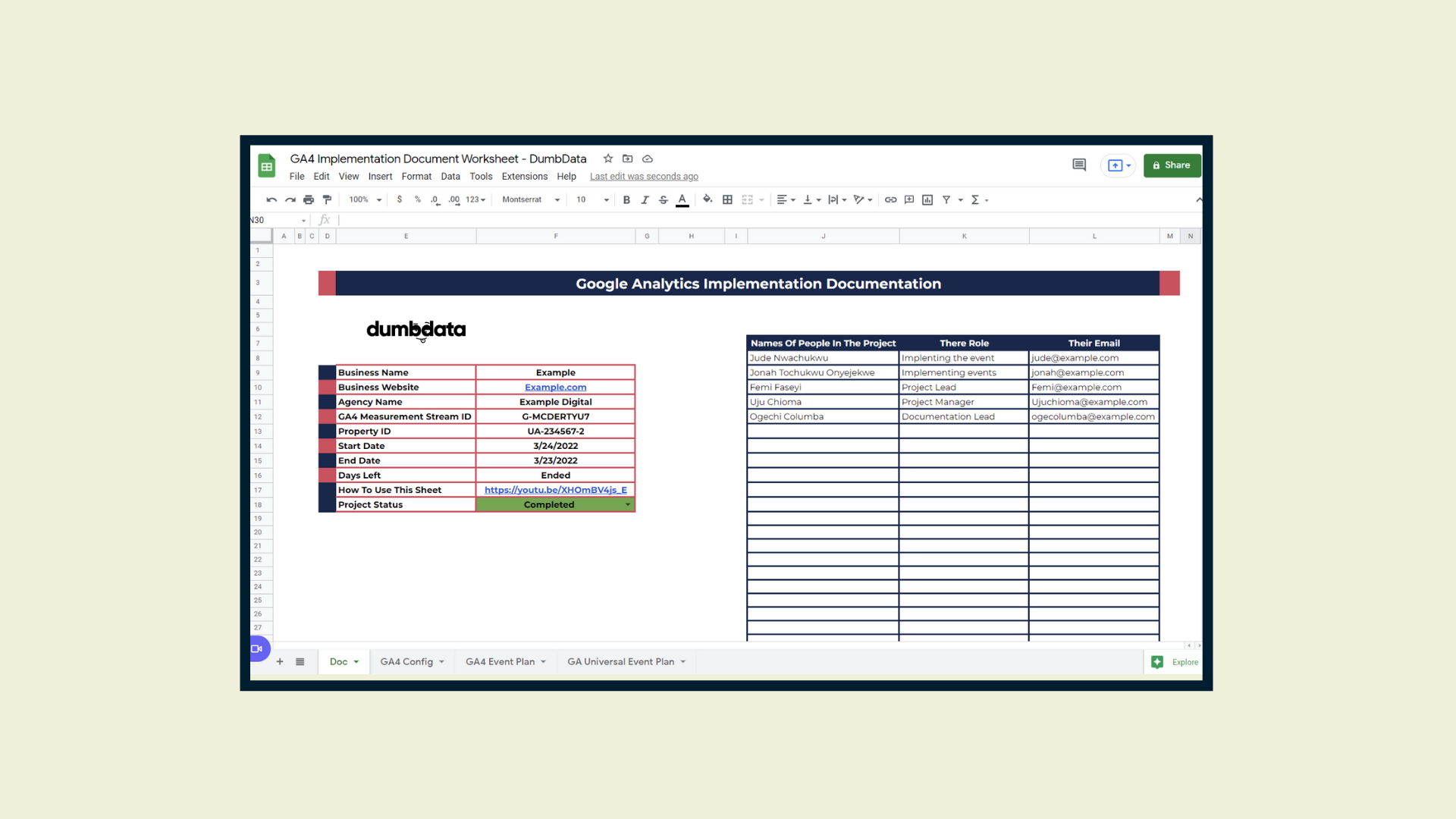1456x819 pixels.
Task: Click the print icon
Action: 309,200
